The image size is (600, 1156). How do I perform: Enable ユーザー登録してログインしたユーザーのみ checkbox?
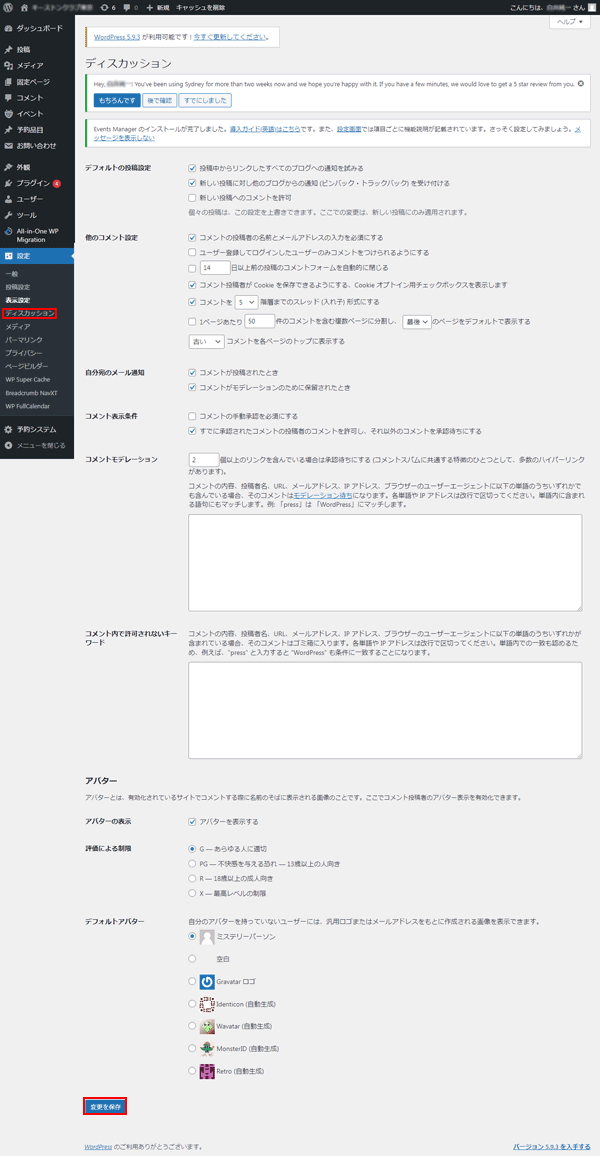click(192, 252)
